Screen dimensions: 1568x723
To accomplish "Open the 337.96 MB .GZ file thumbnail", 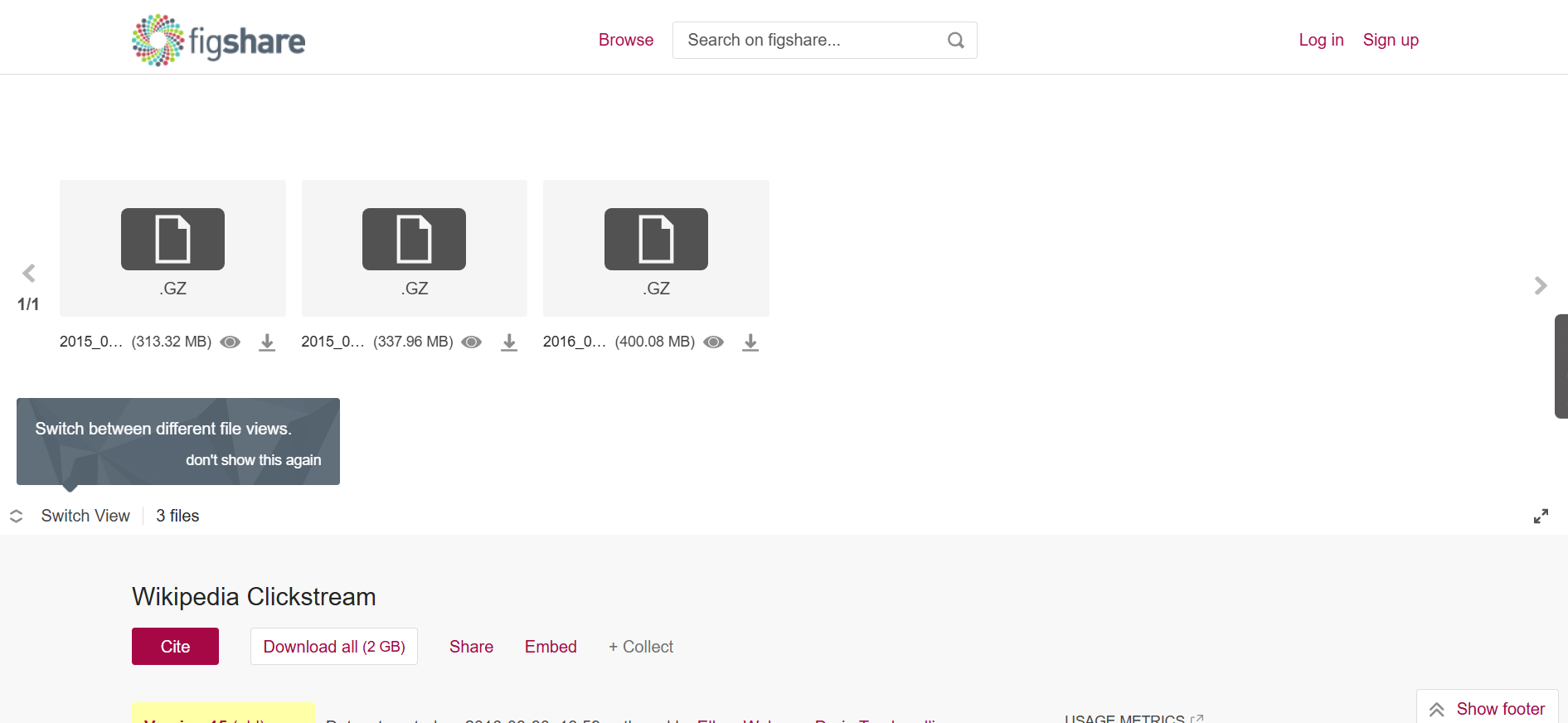I will (x=415, y=248).
